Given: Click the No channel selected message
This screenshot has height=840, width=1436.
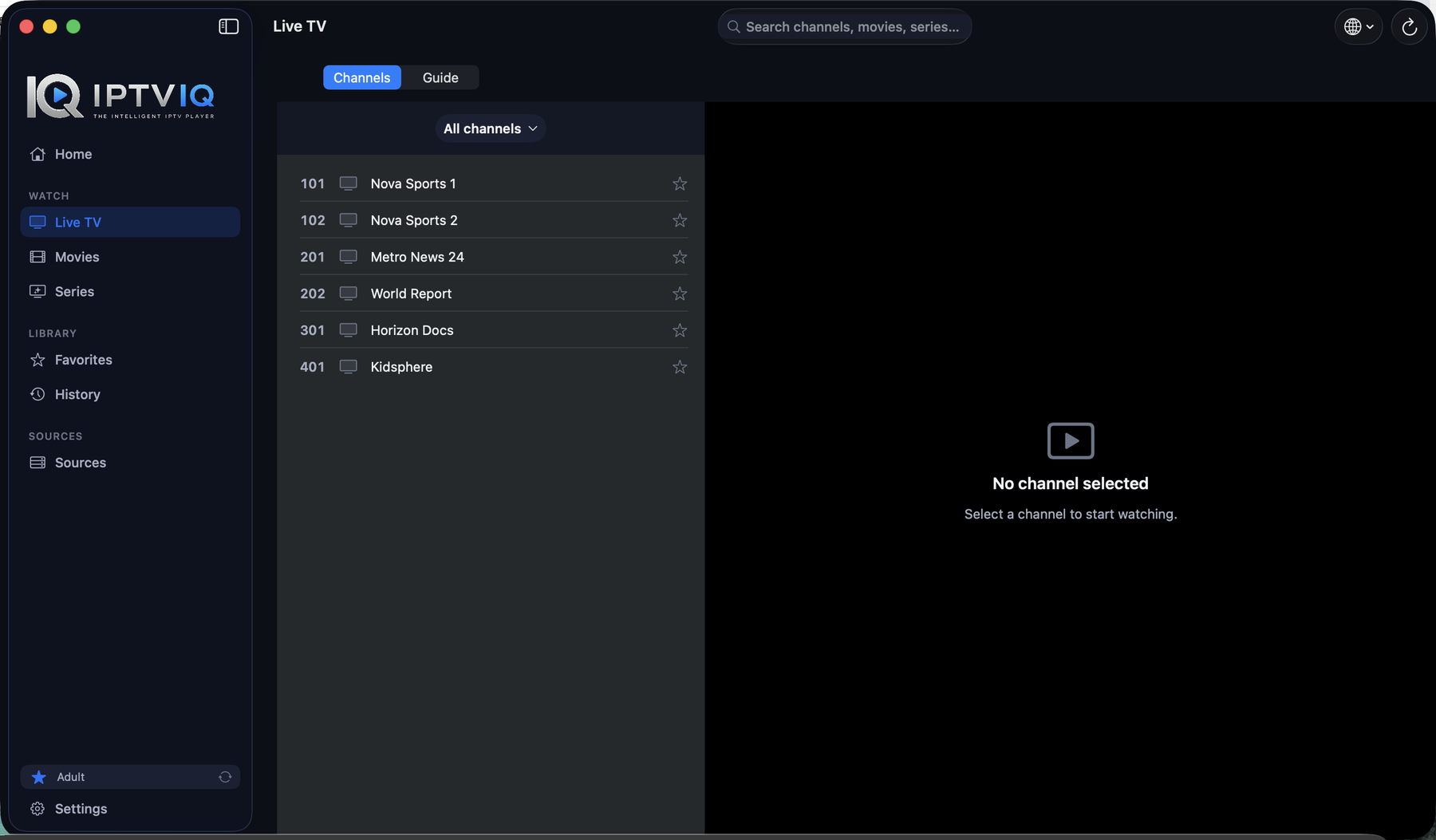Looking at the screenshot, I should tap(1071, 483).
